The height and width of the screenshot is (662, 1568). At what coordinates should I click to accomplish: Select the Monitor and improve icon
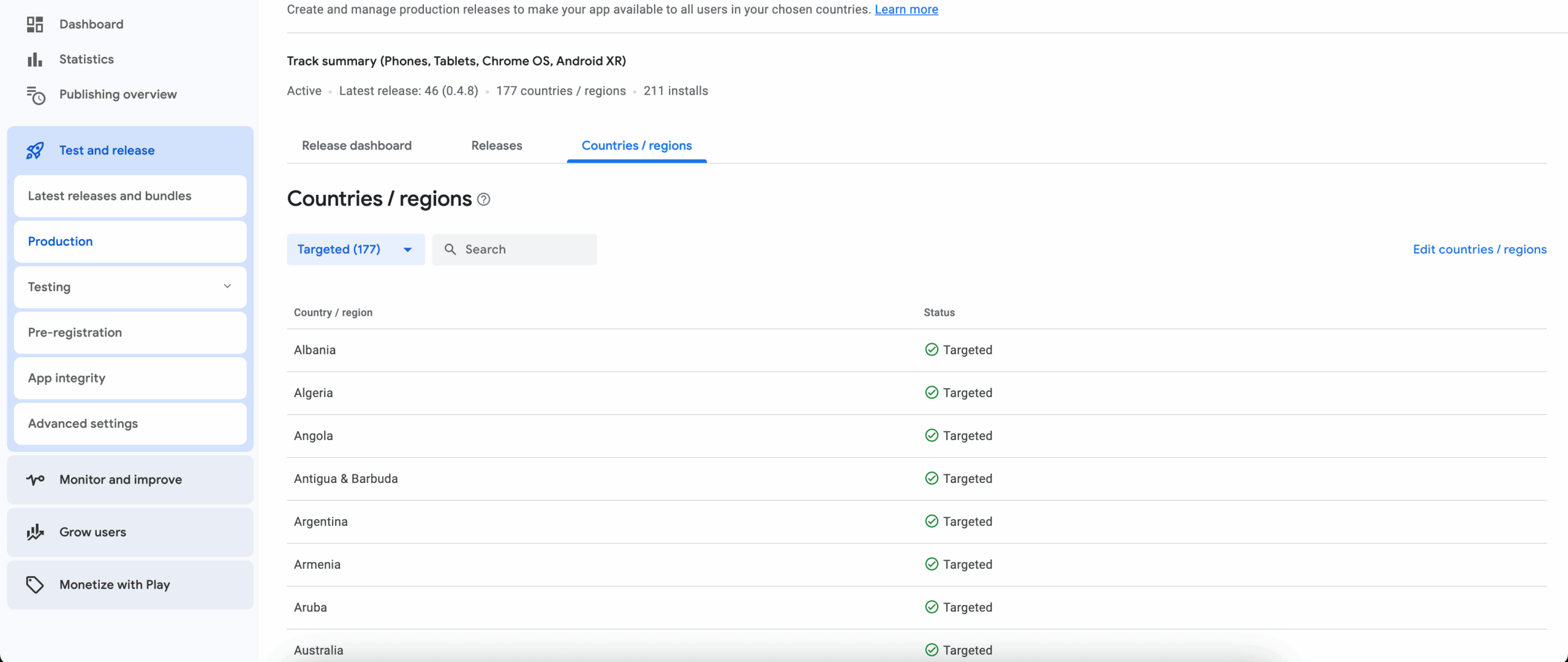35,480
